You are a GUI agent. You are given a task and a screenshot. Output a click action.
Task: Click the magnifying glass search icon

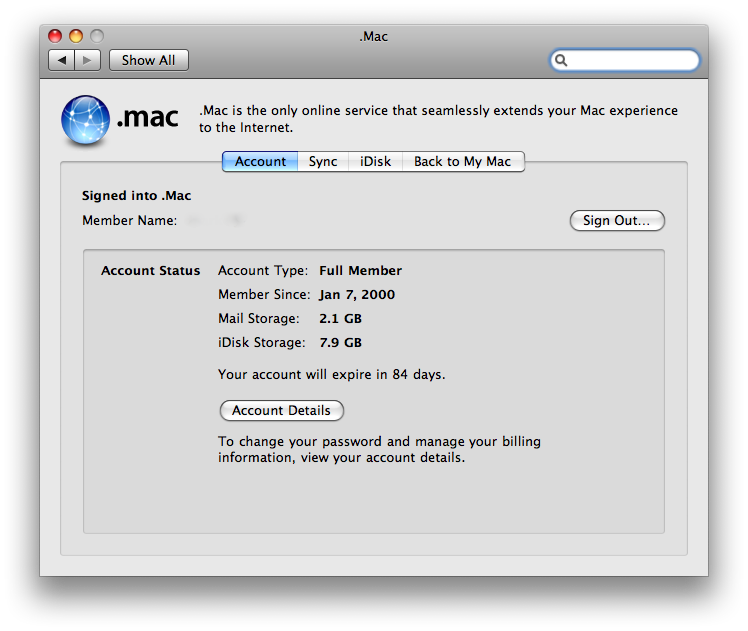point(561,60)
